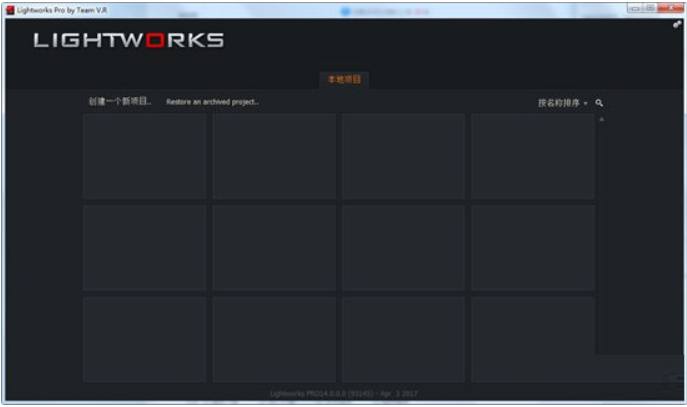Click the magnifier search icon
The image size is (687, 407).
(x=599, y=103)
